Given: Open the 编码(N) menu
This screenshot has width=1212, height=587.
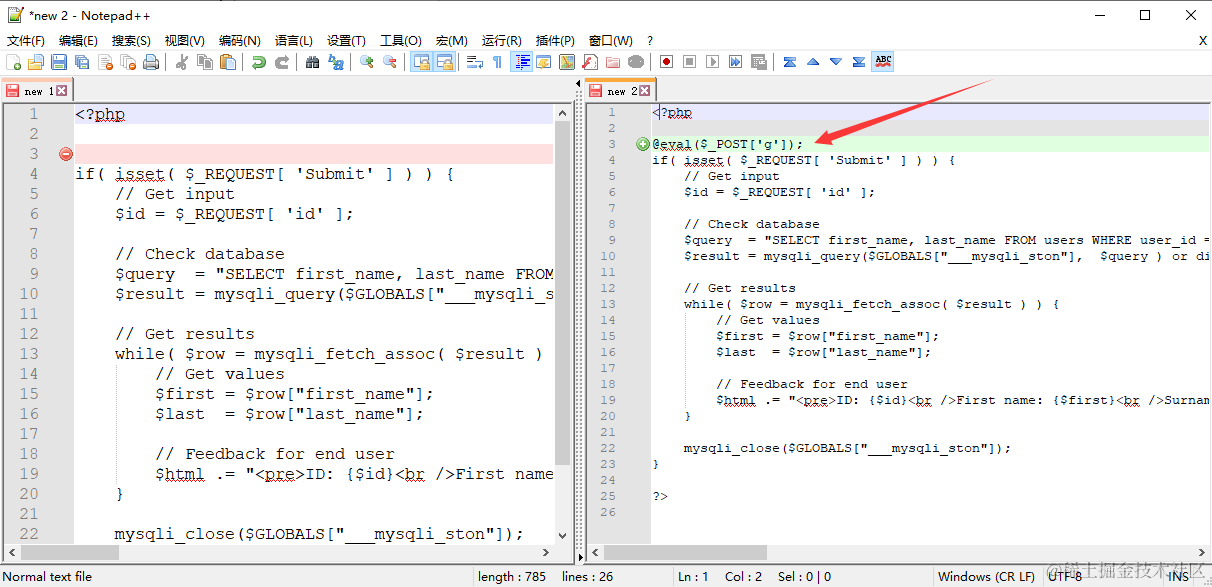Looking at the screenshot, I should (x=240, y=40).
